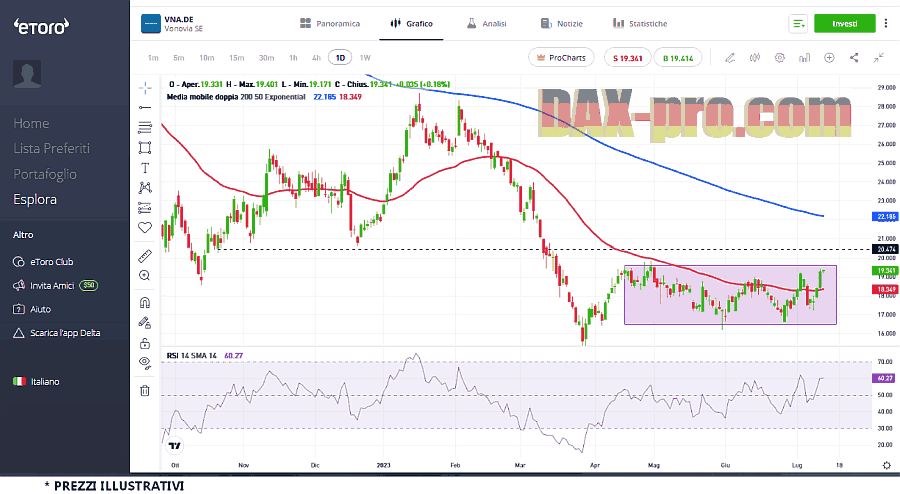Image resolution: width=900 pixels, height=494 pixels.
Task: Click the pencil draw icon in top toolbar
Action: click(x=730, y=57)
